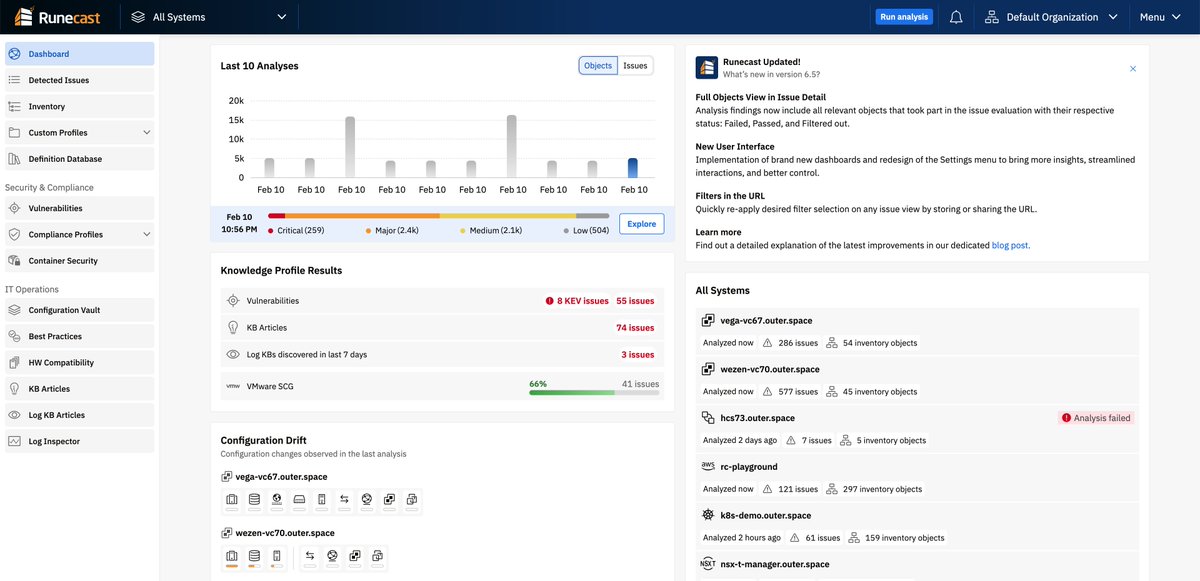This screenshot has width=1200, height=581.
Task: Click the 74 issues KB Articles count
Action: (635, 327)
